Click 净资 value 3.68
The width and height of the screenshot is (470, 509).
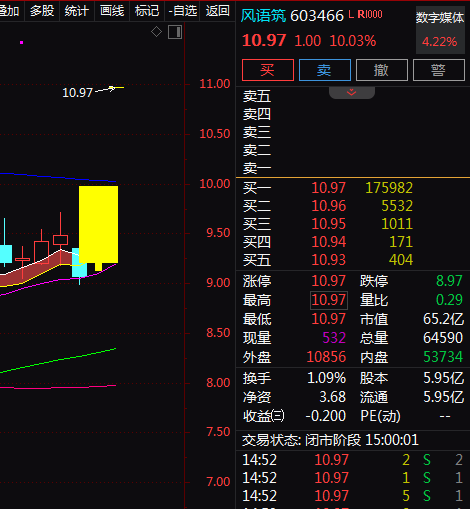coord(333,397)
